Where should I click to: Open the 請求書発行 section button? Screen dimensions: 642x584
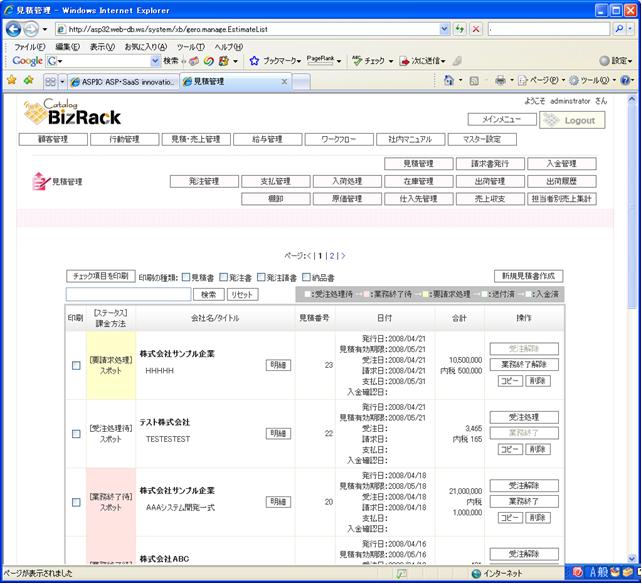pos(490,164)
